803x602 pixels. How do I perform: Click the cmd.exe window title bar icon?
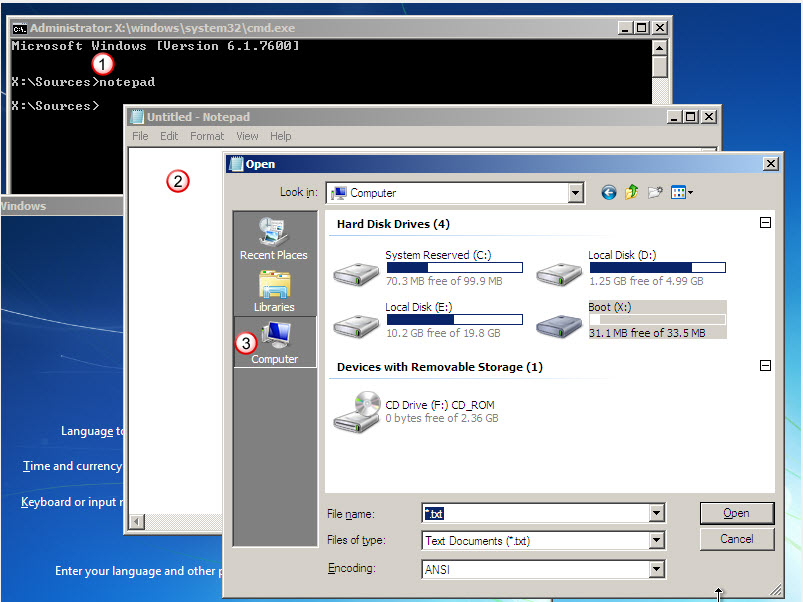pyautogui.click(x=19, y=28)
